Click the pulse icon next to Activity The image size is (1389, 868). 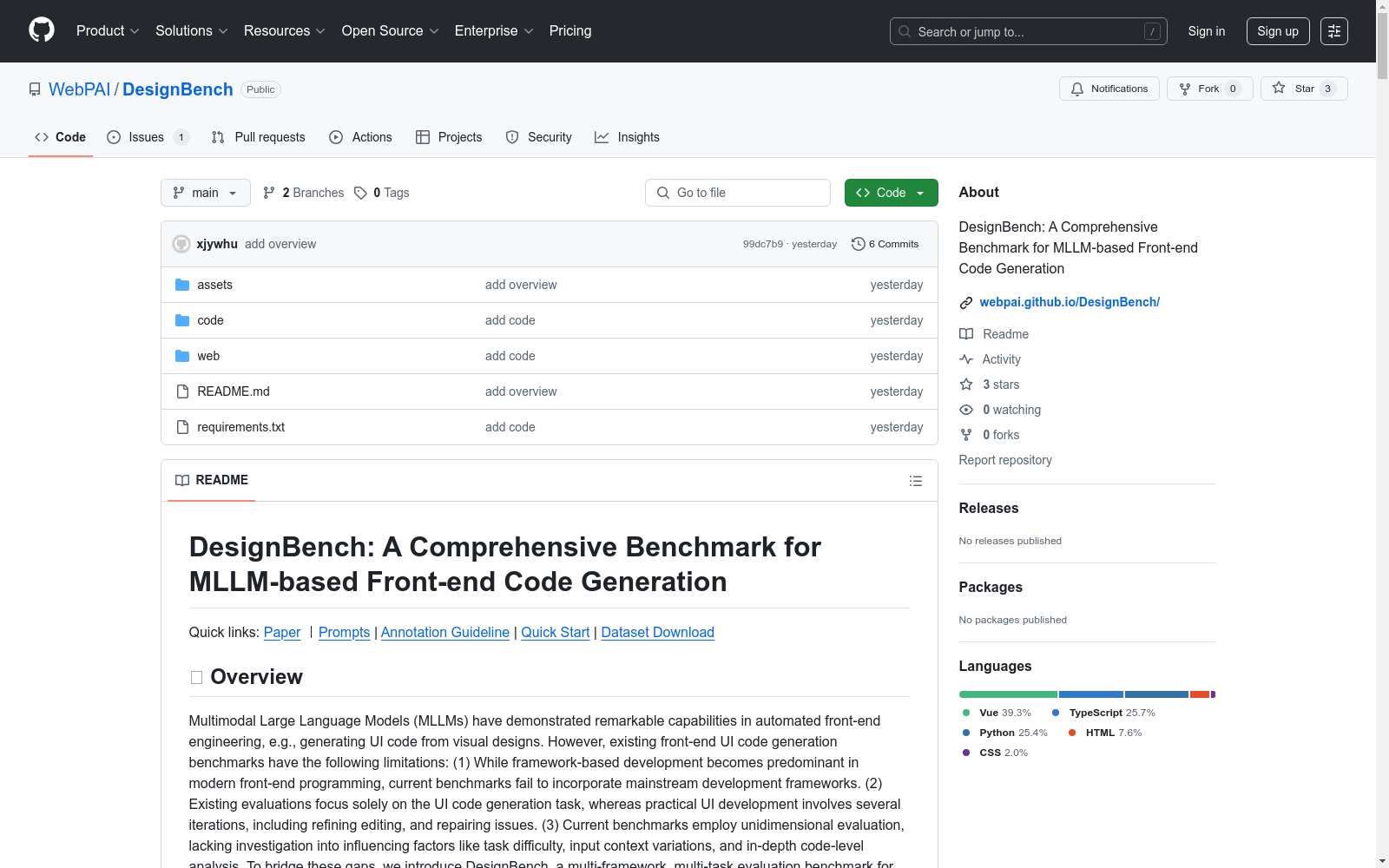coord(966,359)
